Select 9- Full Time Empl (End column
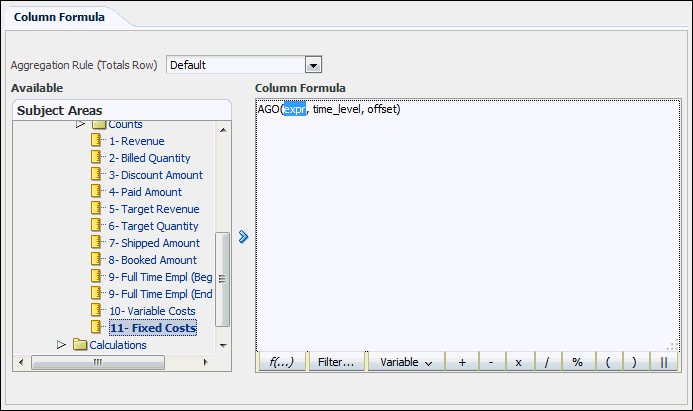 [x=160, y=294]
